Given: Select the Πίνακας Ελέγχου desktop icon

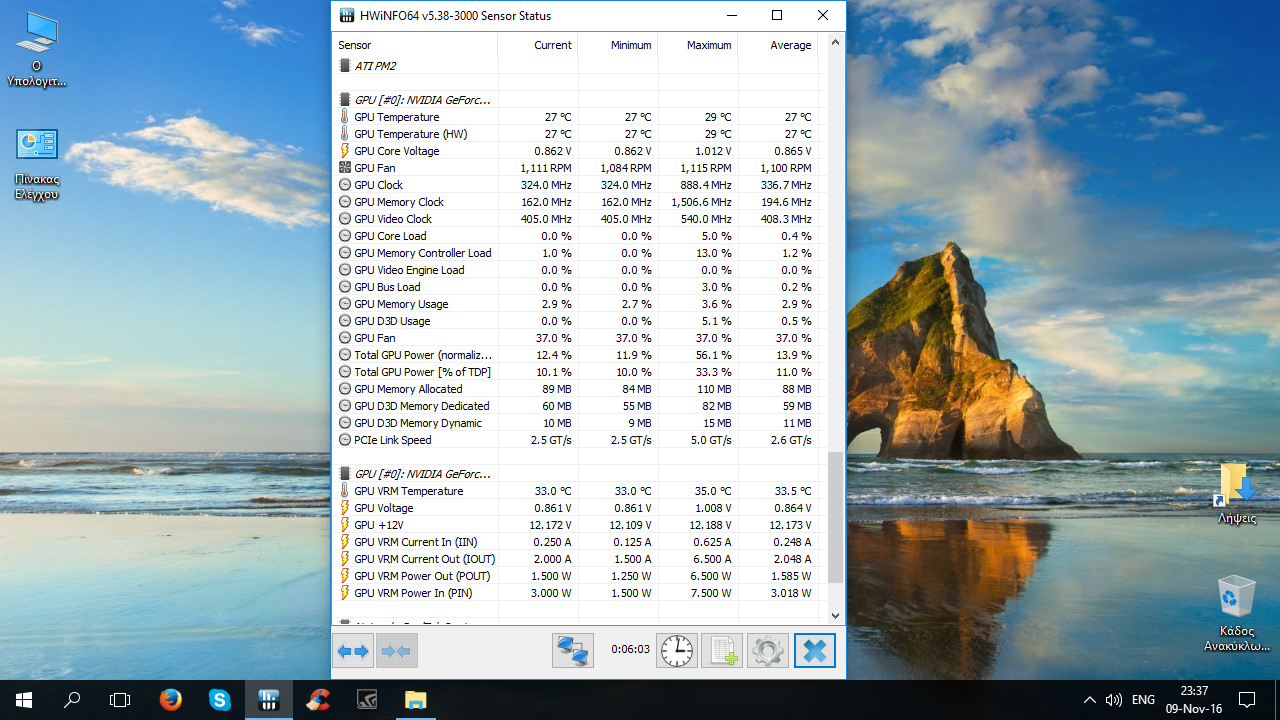Looking at the screenshot, I should click(x=37, y=165).
